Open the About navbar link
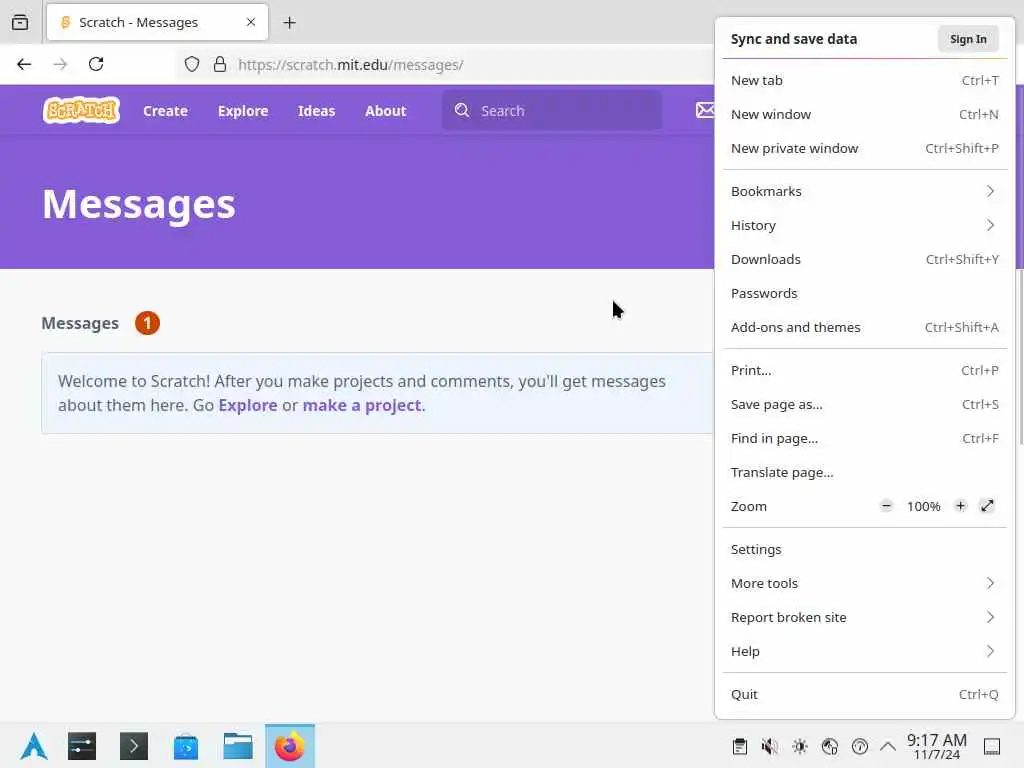This screenshot has width=1024, height=768. tap(385, 110)
